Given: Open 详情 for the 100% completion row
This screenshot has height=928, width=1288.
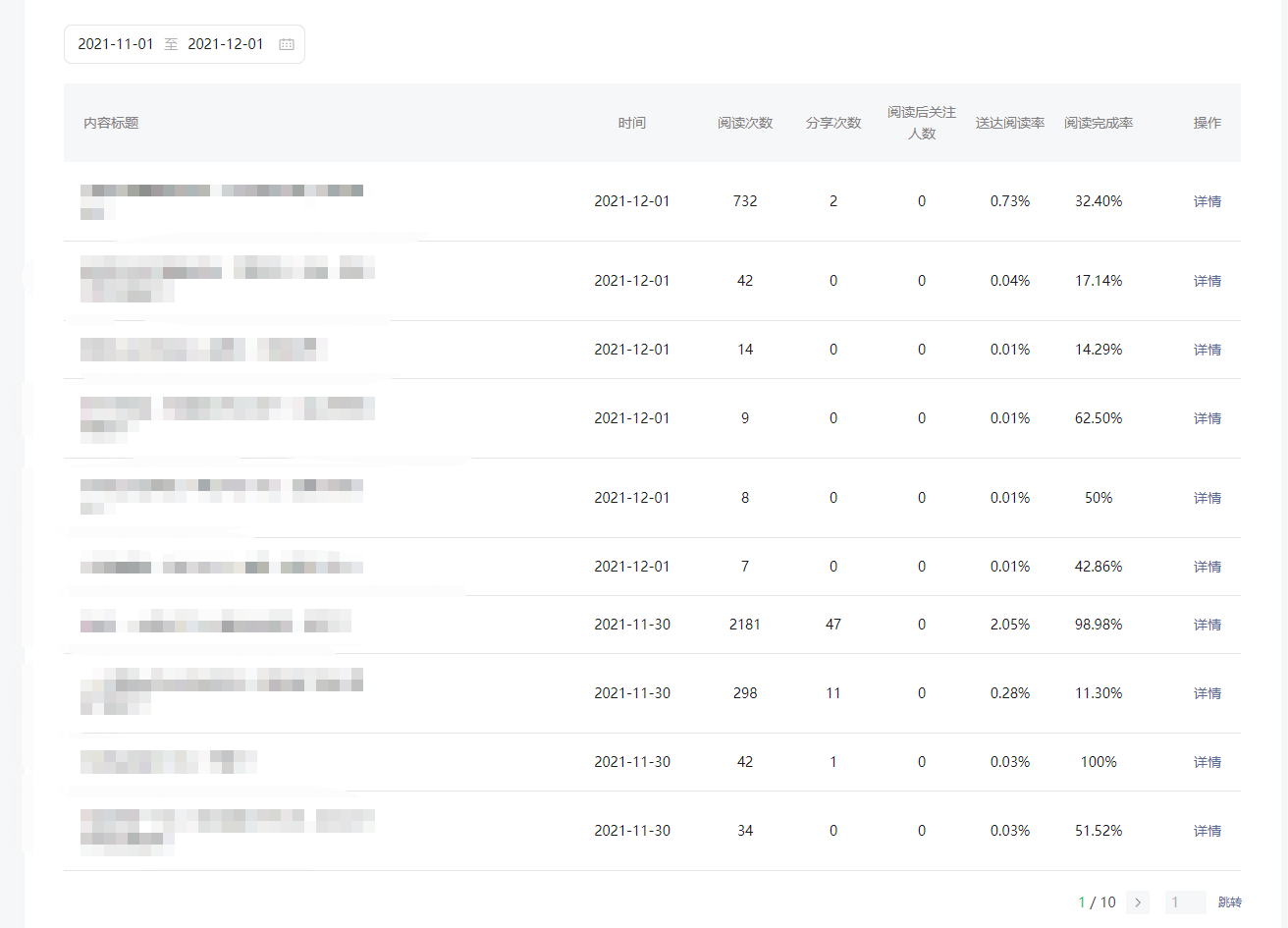Looking at the screenshot, I should pyautogui.click(x=1207, y=762).
